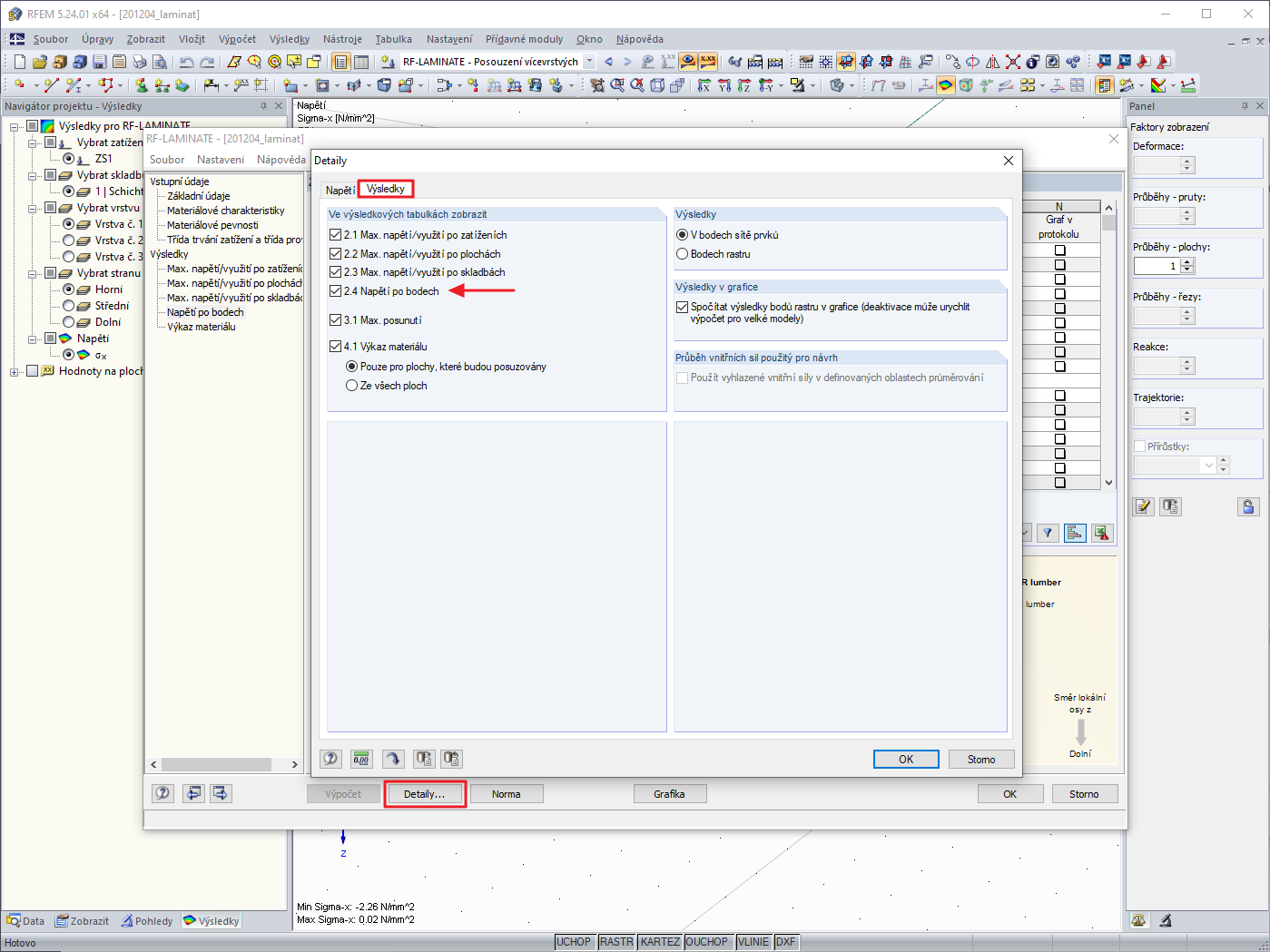Click the Grafika button

click(x=669, y=794)
